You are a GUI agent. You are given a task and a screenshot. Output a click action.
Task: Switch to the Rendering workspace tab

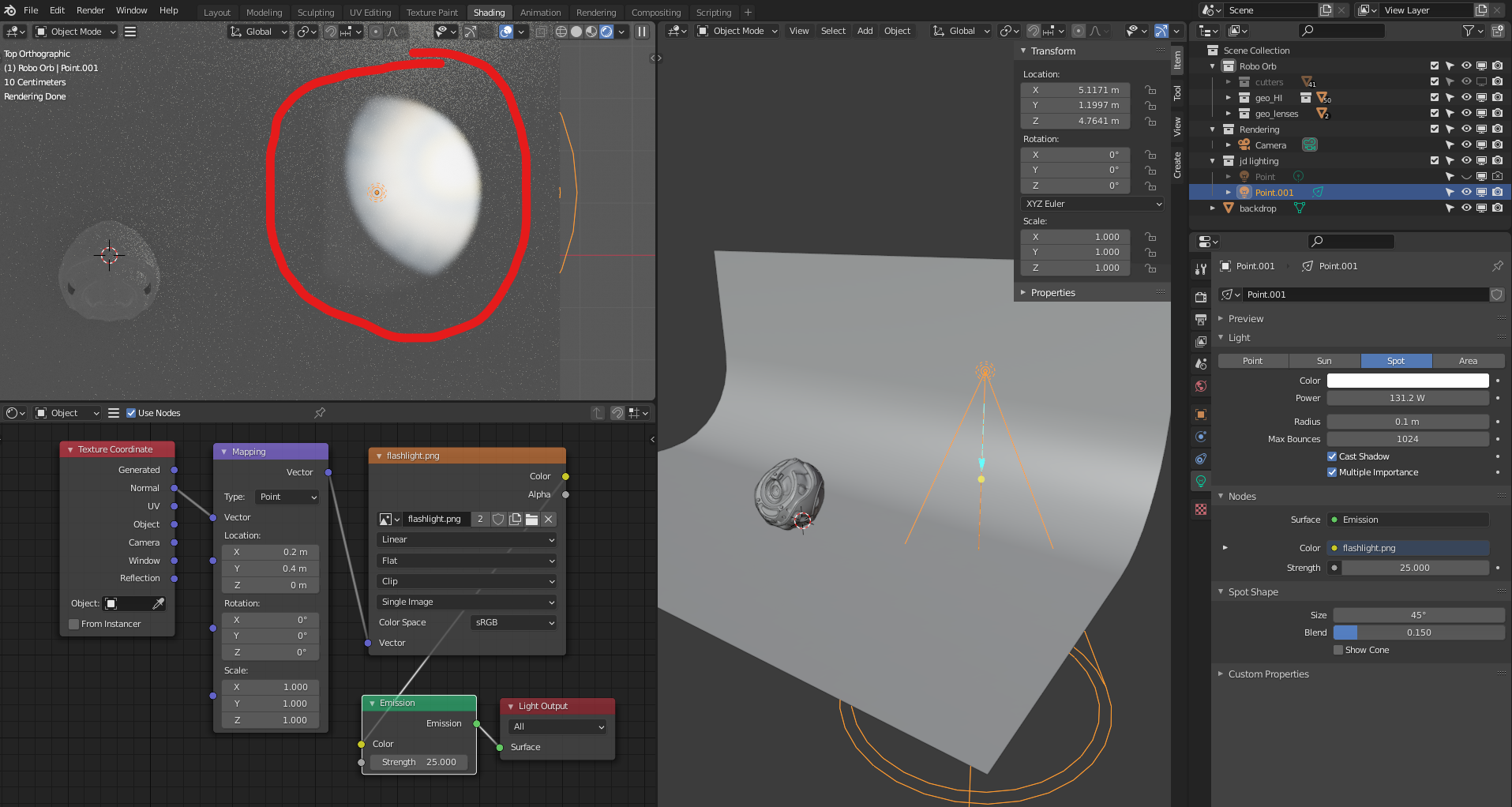click(596, 12)
